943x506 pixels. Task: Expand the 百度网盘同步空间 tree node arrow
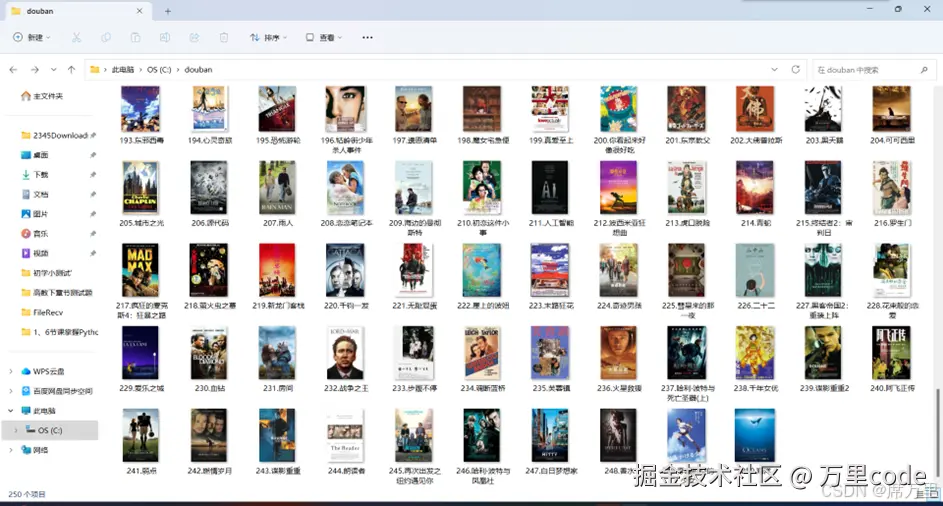(x=11, y=391)
